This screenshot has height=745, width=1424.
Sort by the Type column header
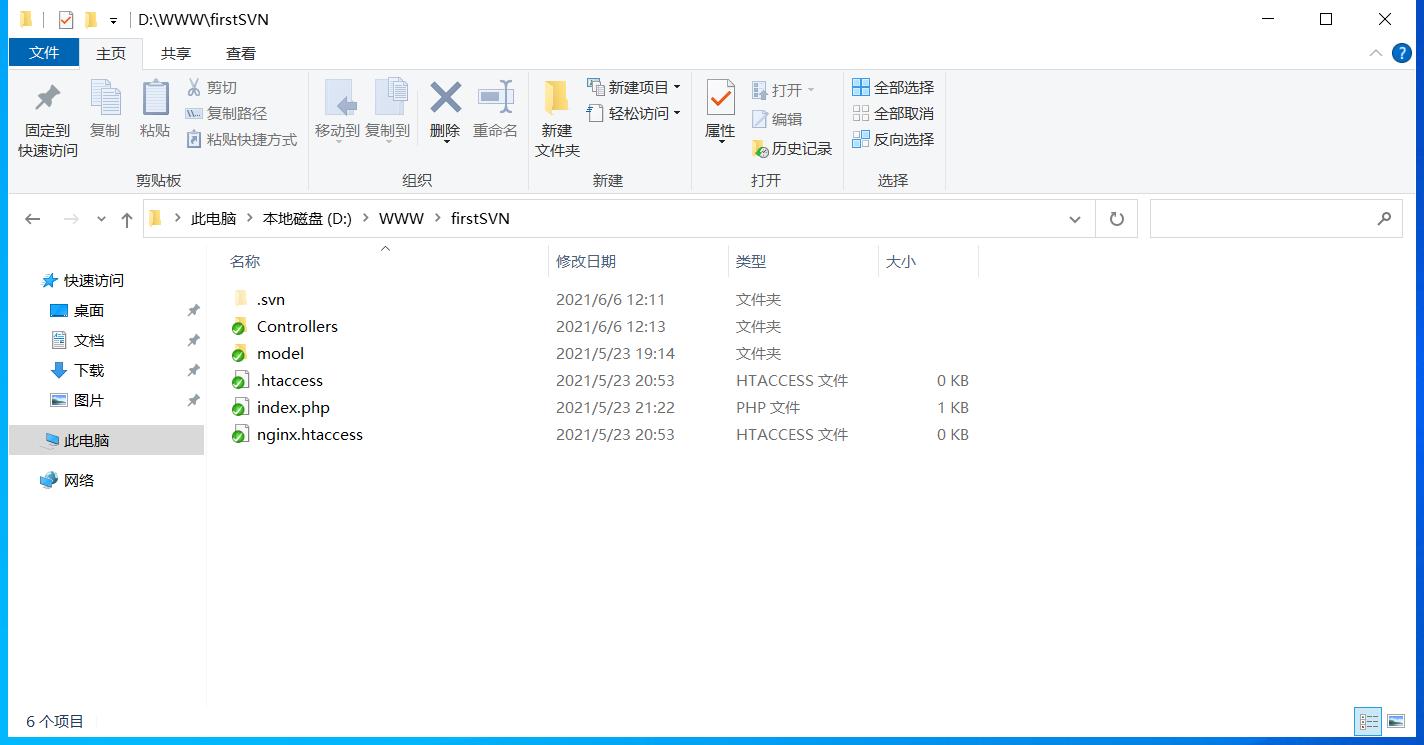point(750,262)
